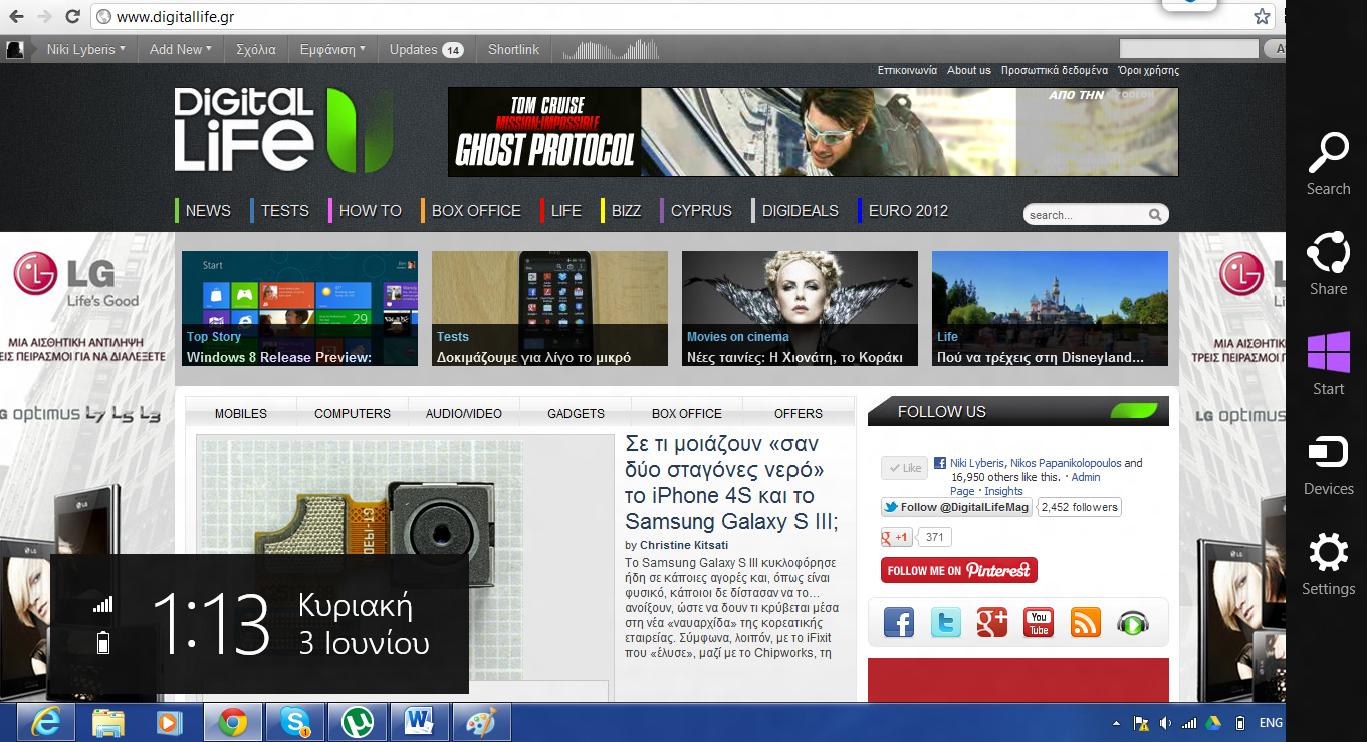
Task: Click the Digital Life logo
Action: 284,130
